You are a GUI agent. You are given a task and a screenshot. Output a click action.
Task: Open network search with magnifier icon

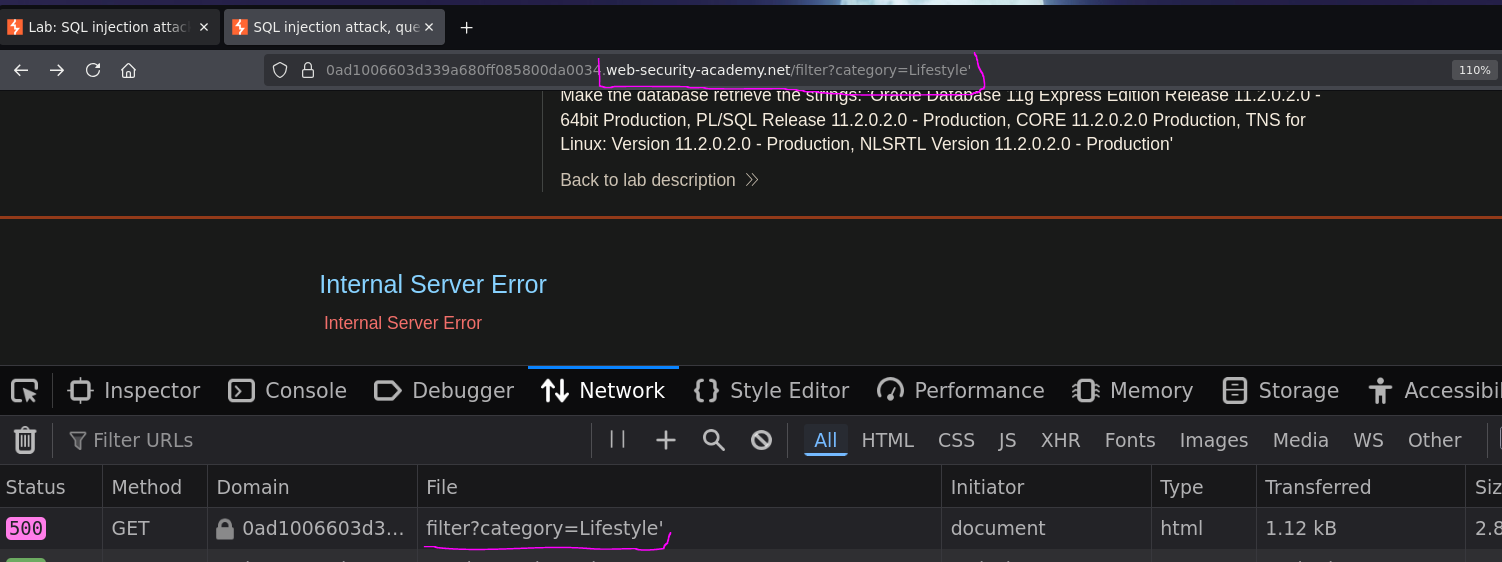[714, 440]
